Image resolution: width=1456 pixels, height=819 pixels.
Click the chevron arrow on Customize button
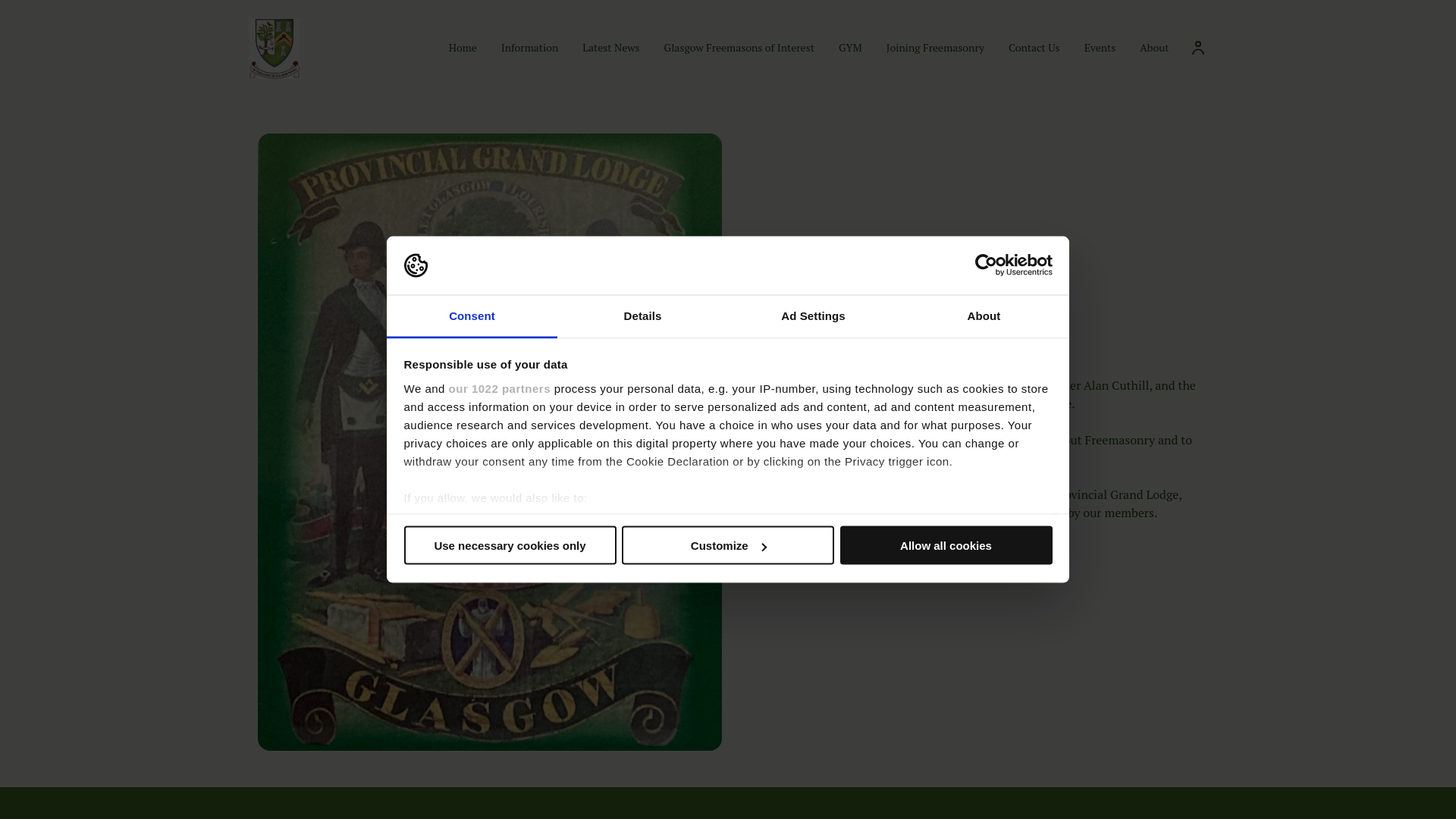(764, 547)
